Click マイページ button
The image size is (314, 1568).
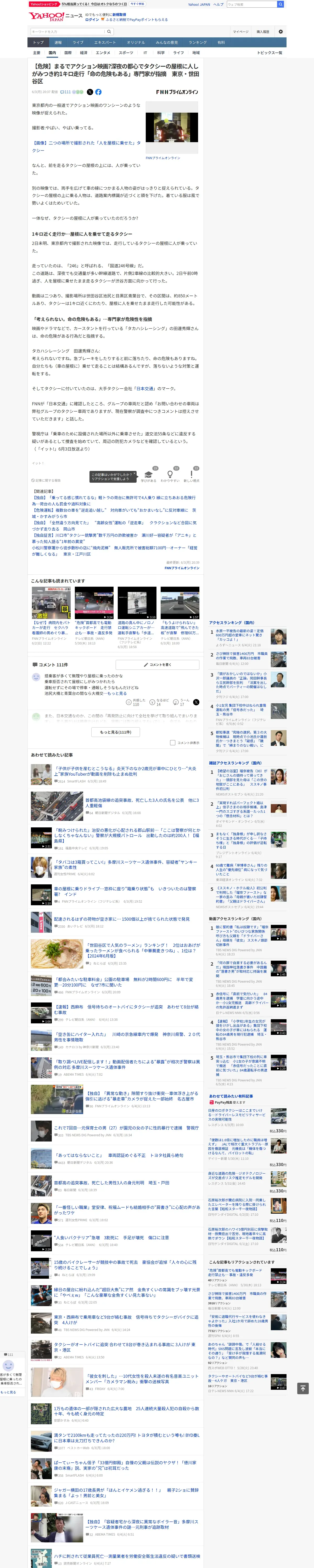point(240,32)
